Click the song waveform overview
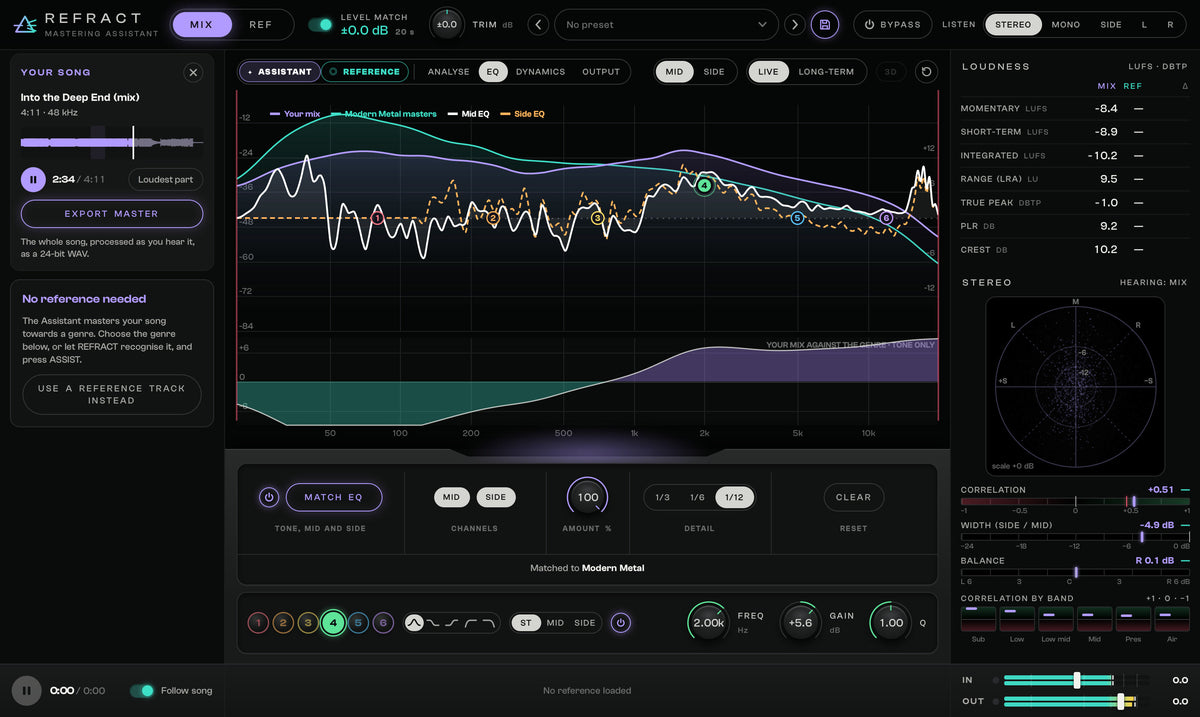The height and width of the screenshot is (717, 1200). pos(112,143)
